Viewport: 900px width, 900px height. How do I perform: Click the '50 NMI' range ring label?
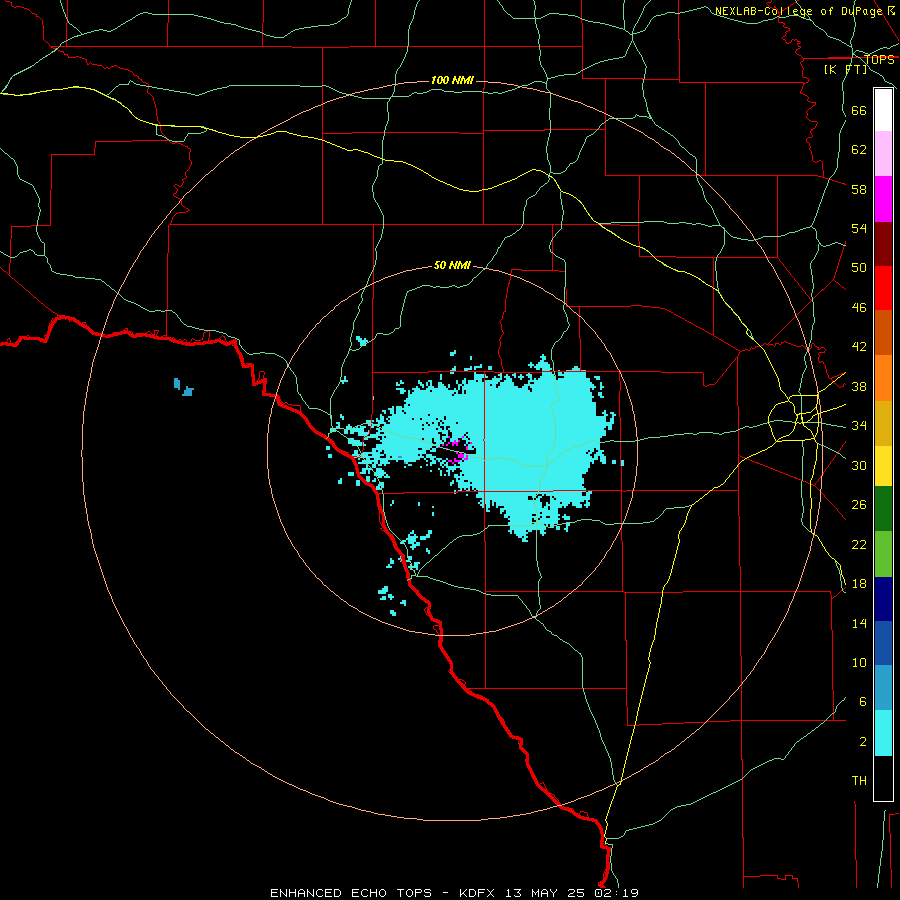coord(452,265)
